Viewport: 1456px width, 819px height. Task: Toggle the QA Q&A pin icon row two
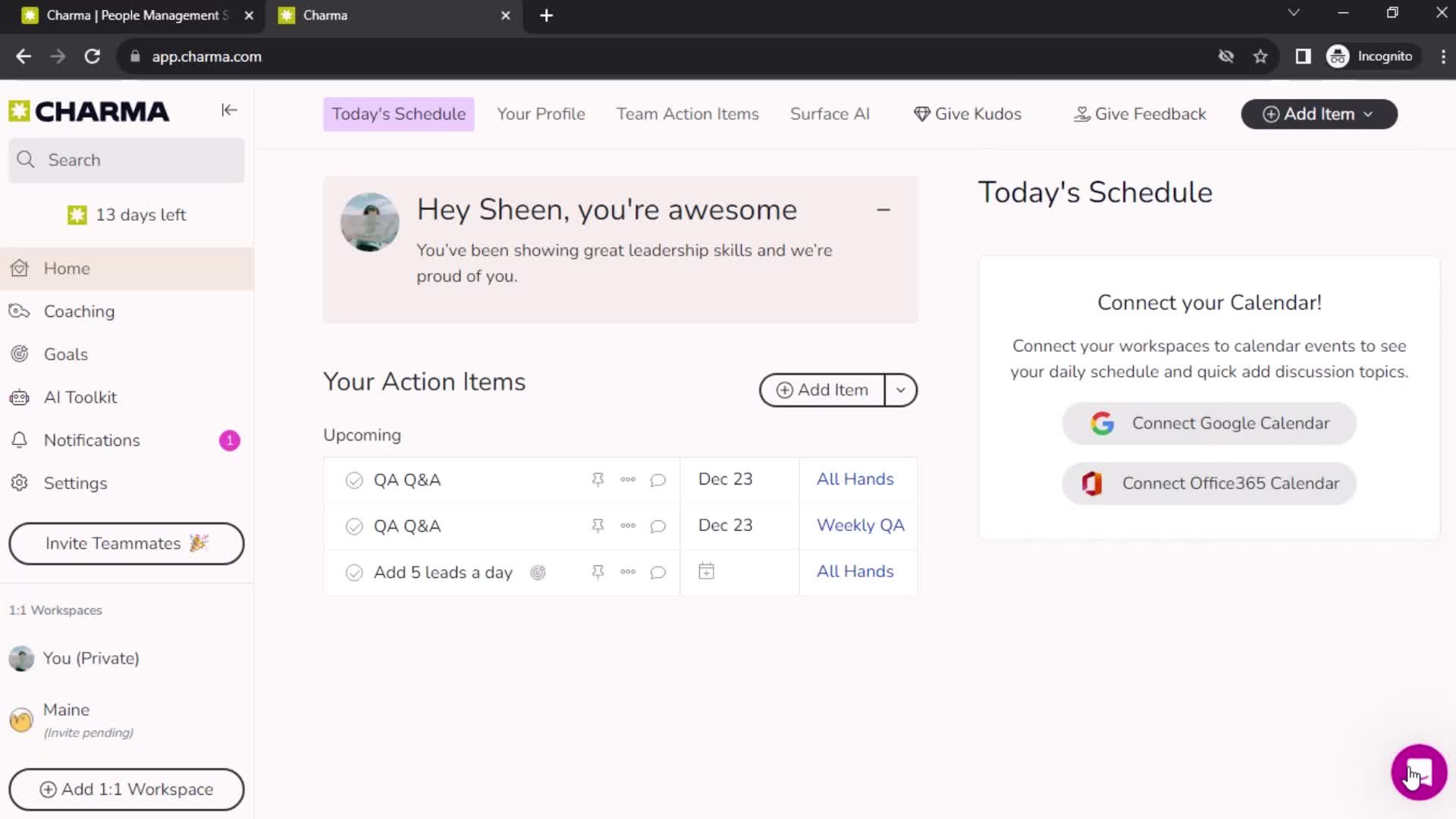tap(597, 524)
